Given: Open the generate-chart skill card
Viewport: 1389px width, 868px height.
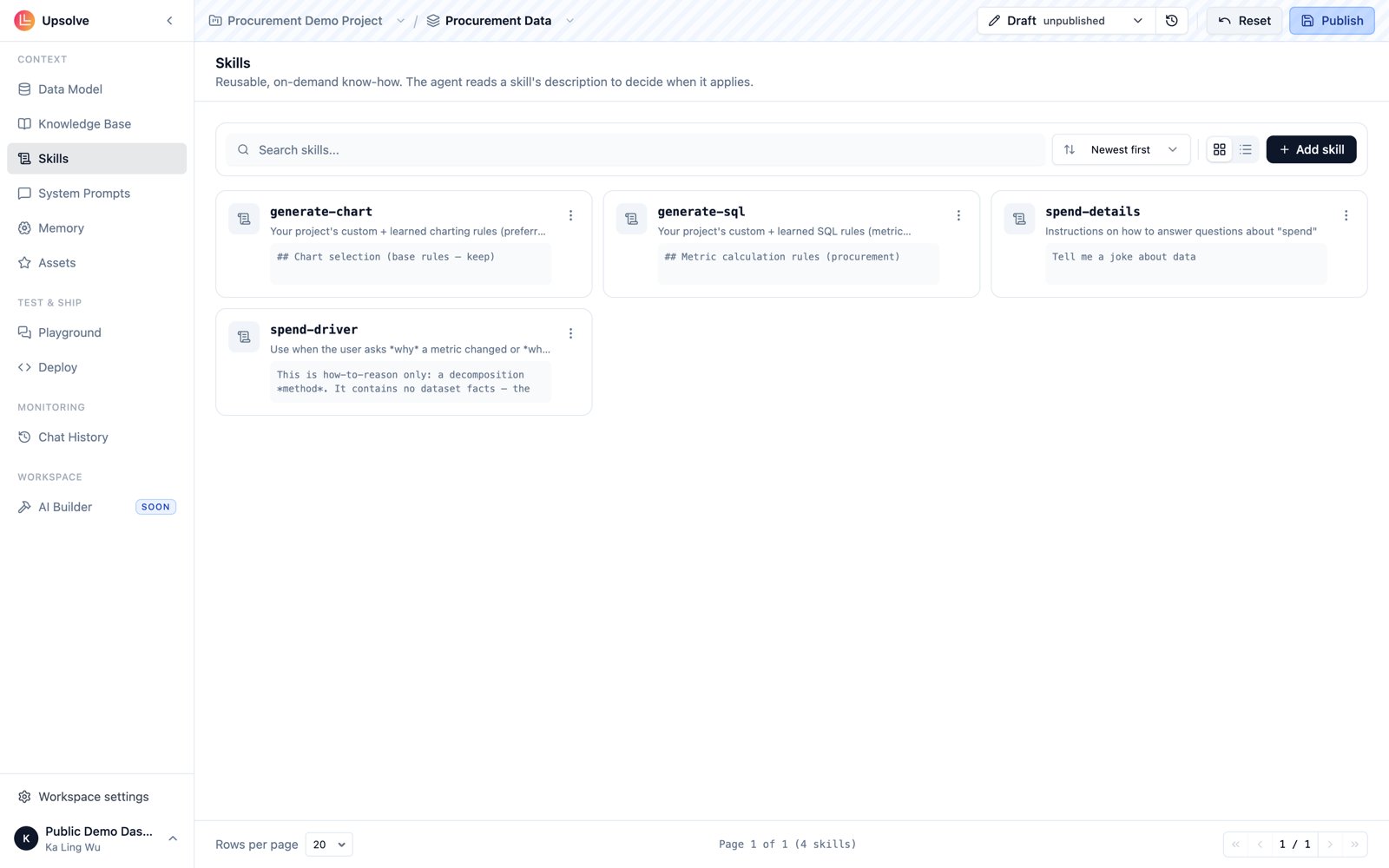Looking at the screenshot, I should click(404, 244).
